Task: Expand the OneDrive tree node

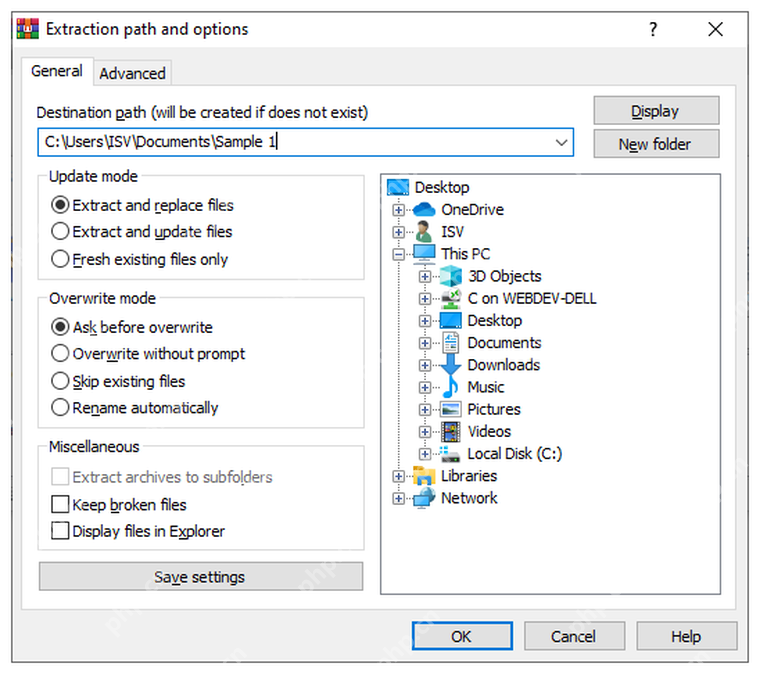Action: point(398,210)
